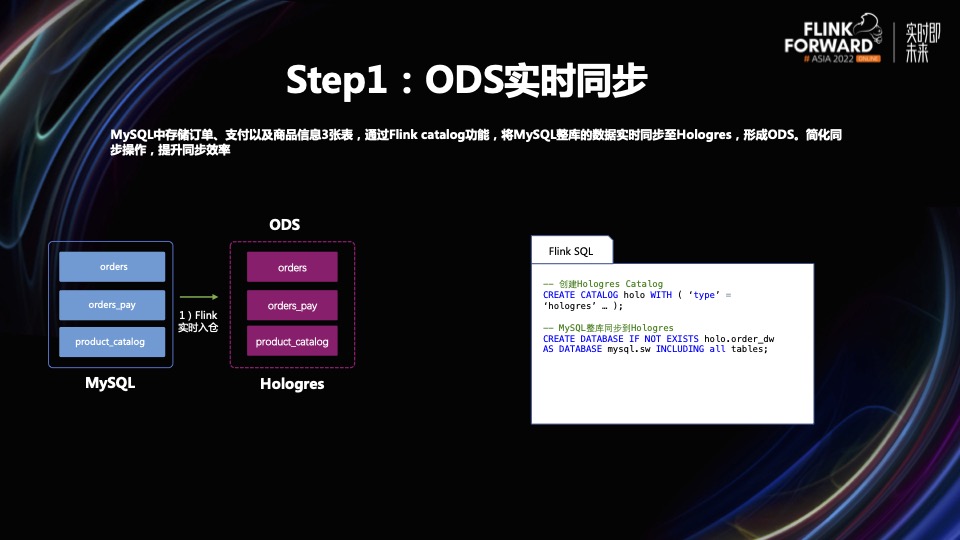
Task: Click the 'AS DATABASE mysql.sw INCLUDING all tables' line
Action: click(655, 349)
